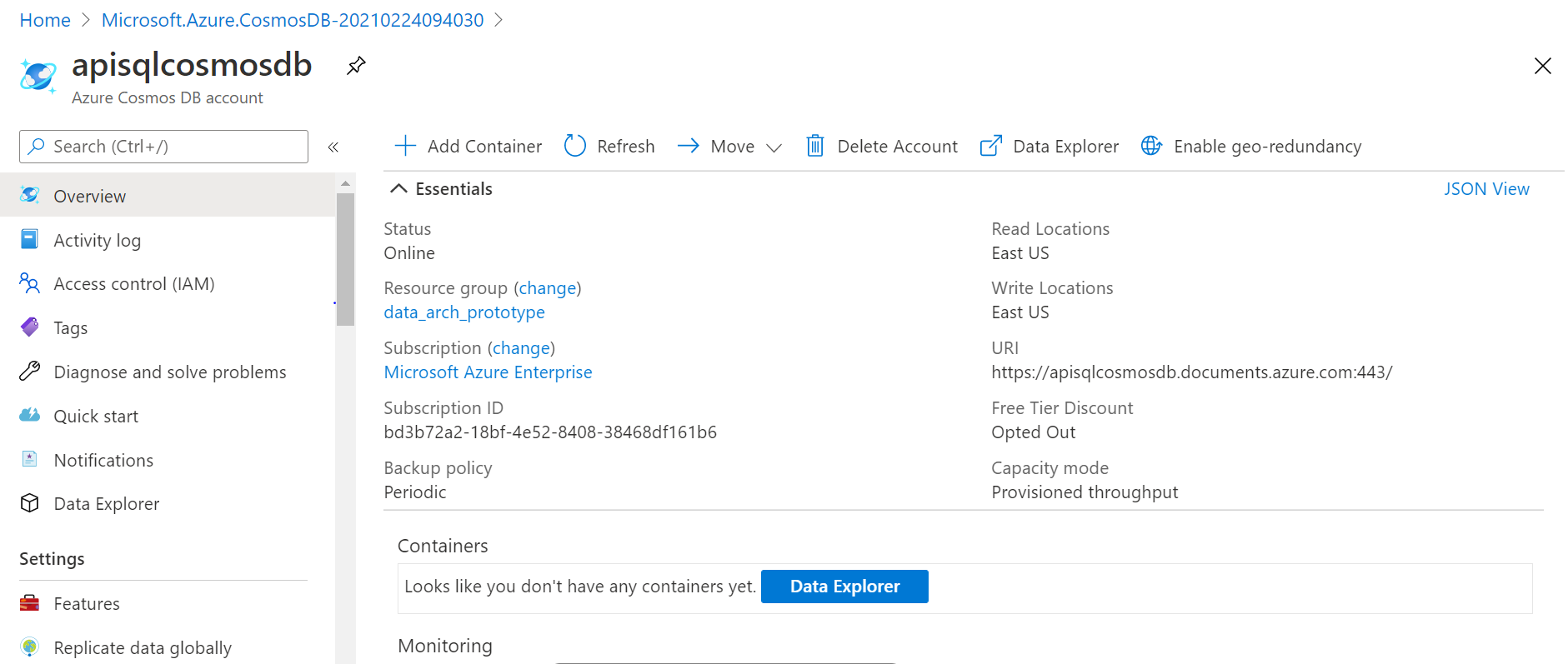Click the sidebar scroll up arrow
Viewport: 1568px width, 664px height.
pyautogui.click(x=345, y=183)
